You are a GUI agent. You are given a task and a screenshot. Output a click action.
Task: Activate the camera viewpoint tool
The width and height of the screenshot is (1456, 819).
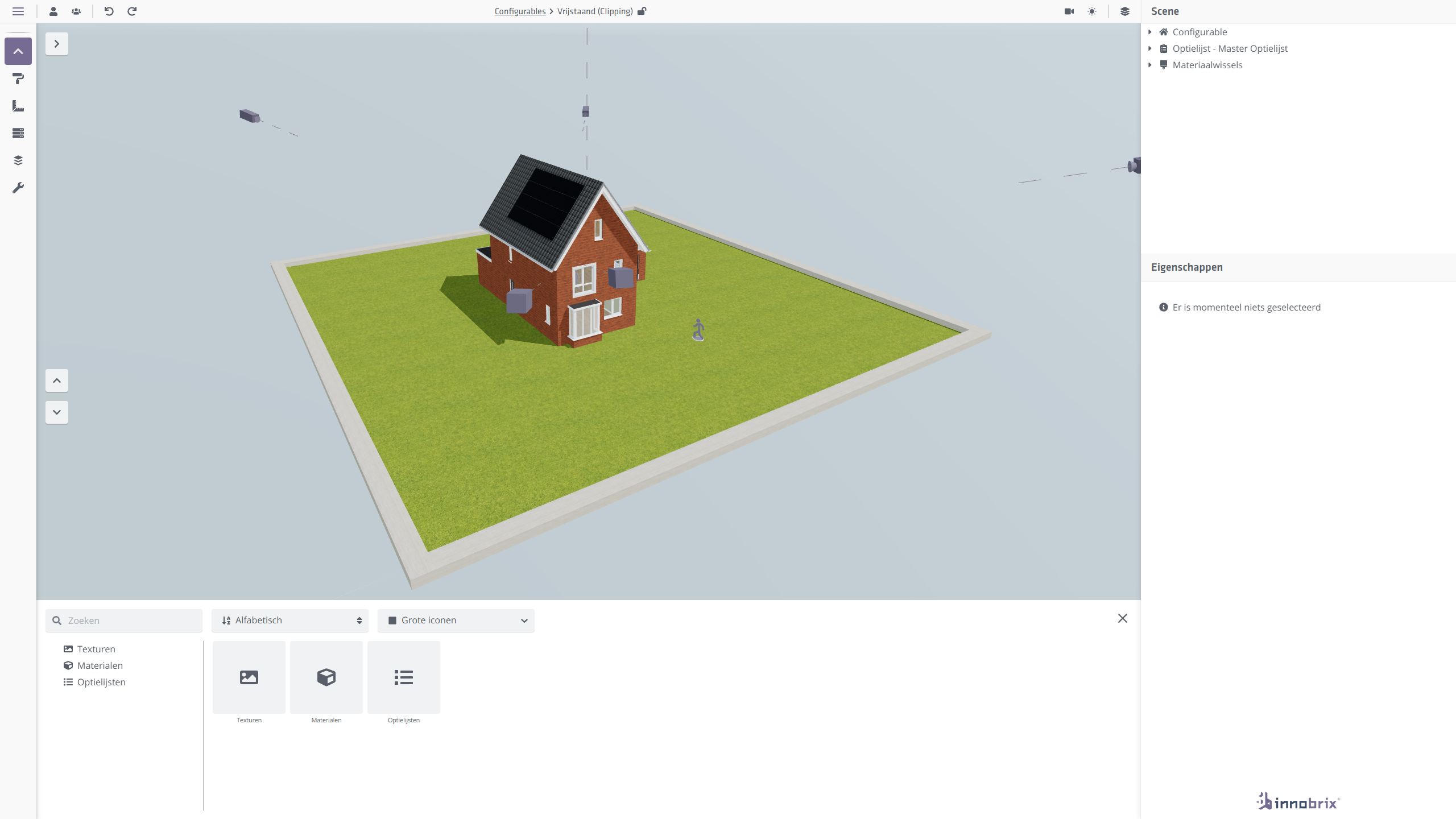tap(1069, 11)
